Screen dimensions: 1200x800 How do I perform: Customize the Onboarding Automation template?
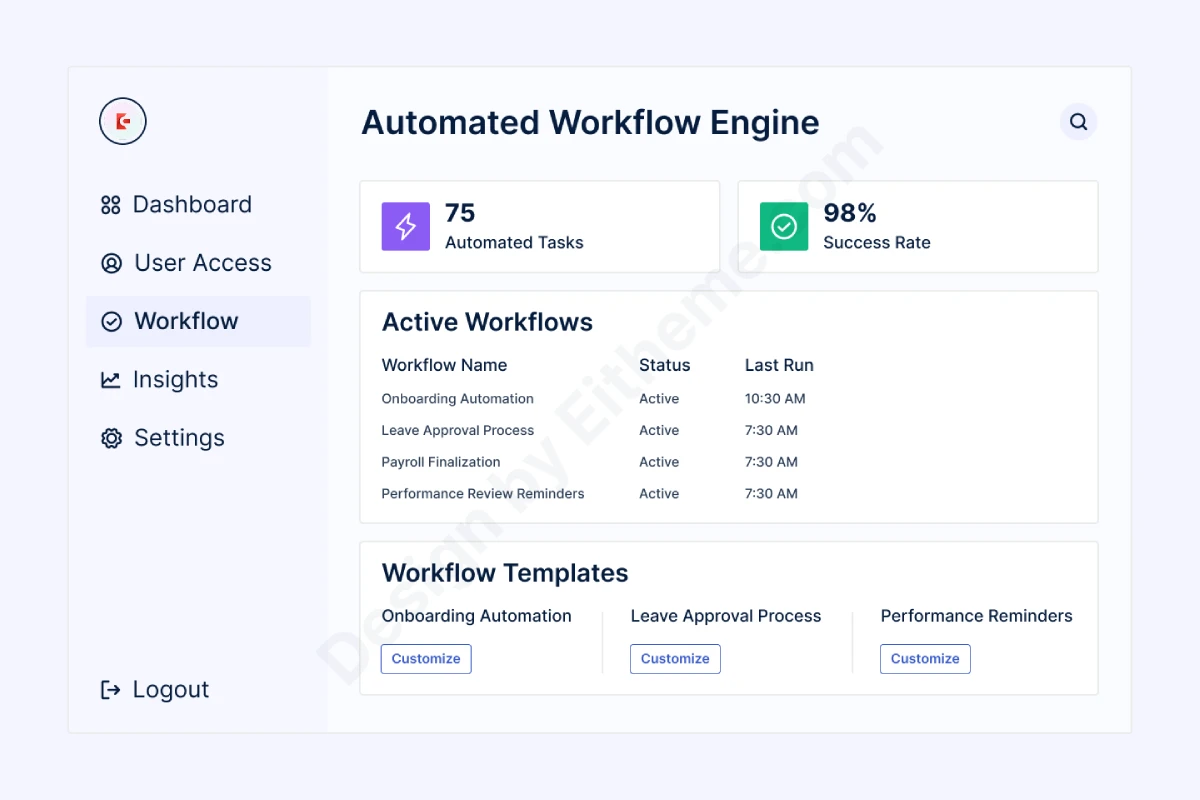tap(426, 659)
